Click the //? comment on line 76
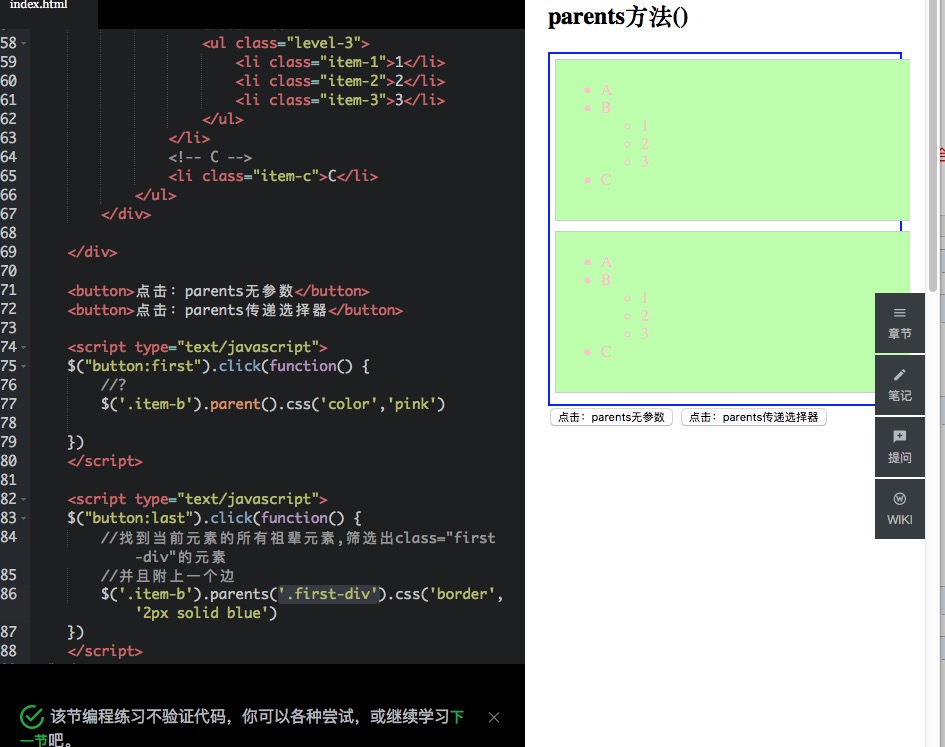The image size is (945, 747). [x=113, y=385]
